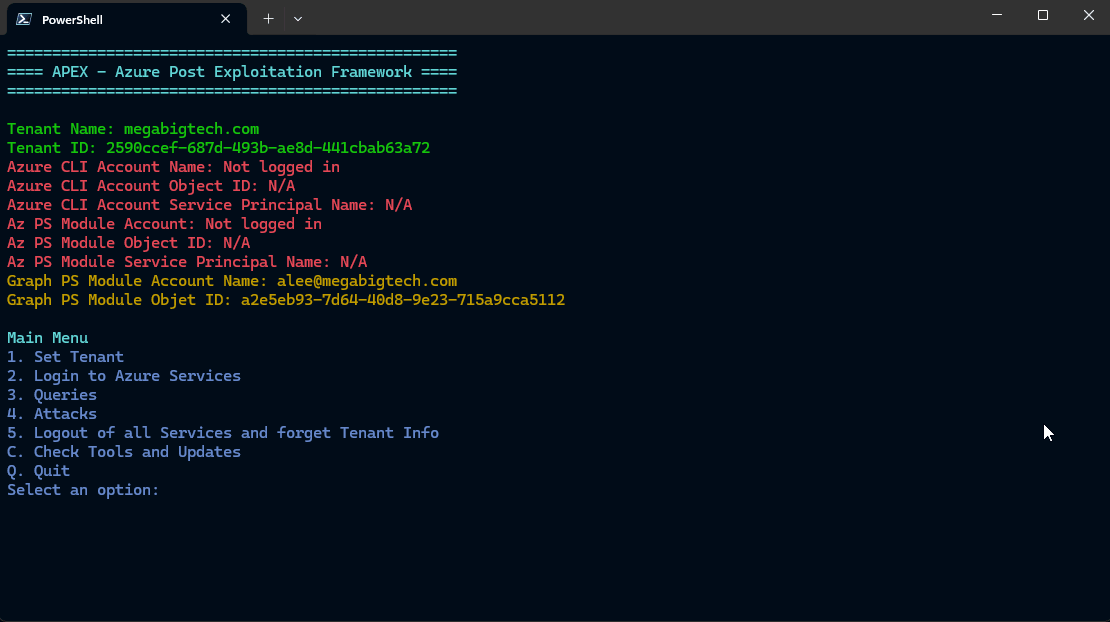
Task: Minimize the terminal window
Action: 997,15
